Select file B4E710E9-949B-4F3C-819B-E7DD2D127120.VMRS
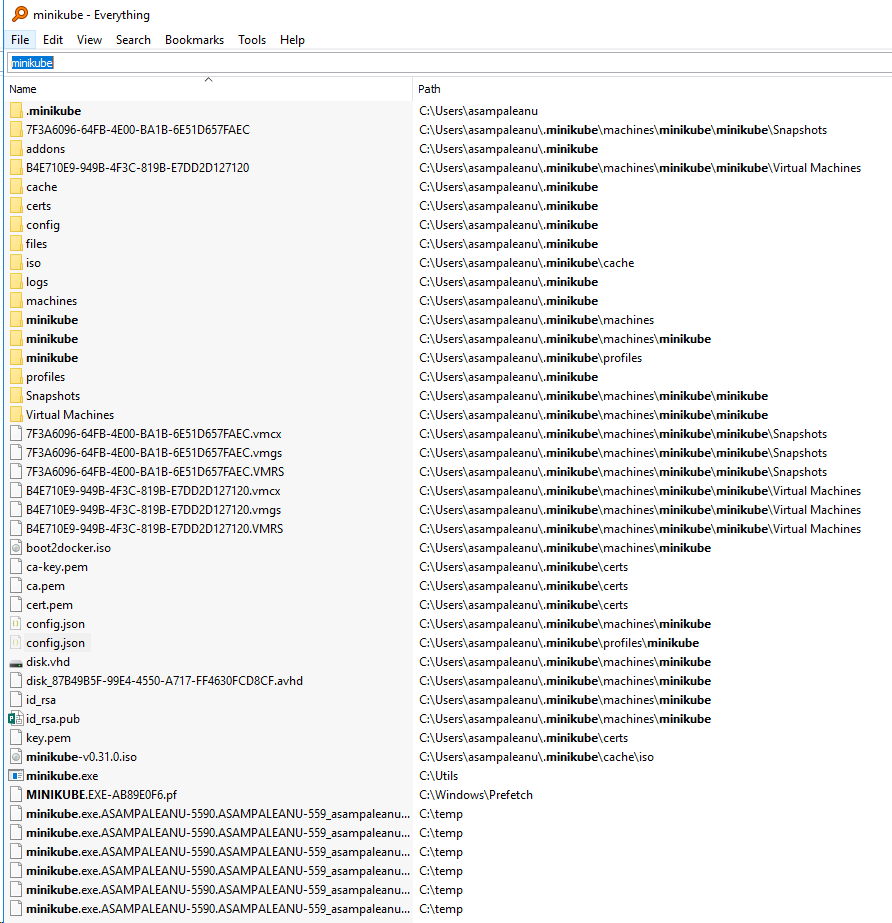 coord(154,529)
